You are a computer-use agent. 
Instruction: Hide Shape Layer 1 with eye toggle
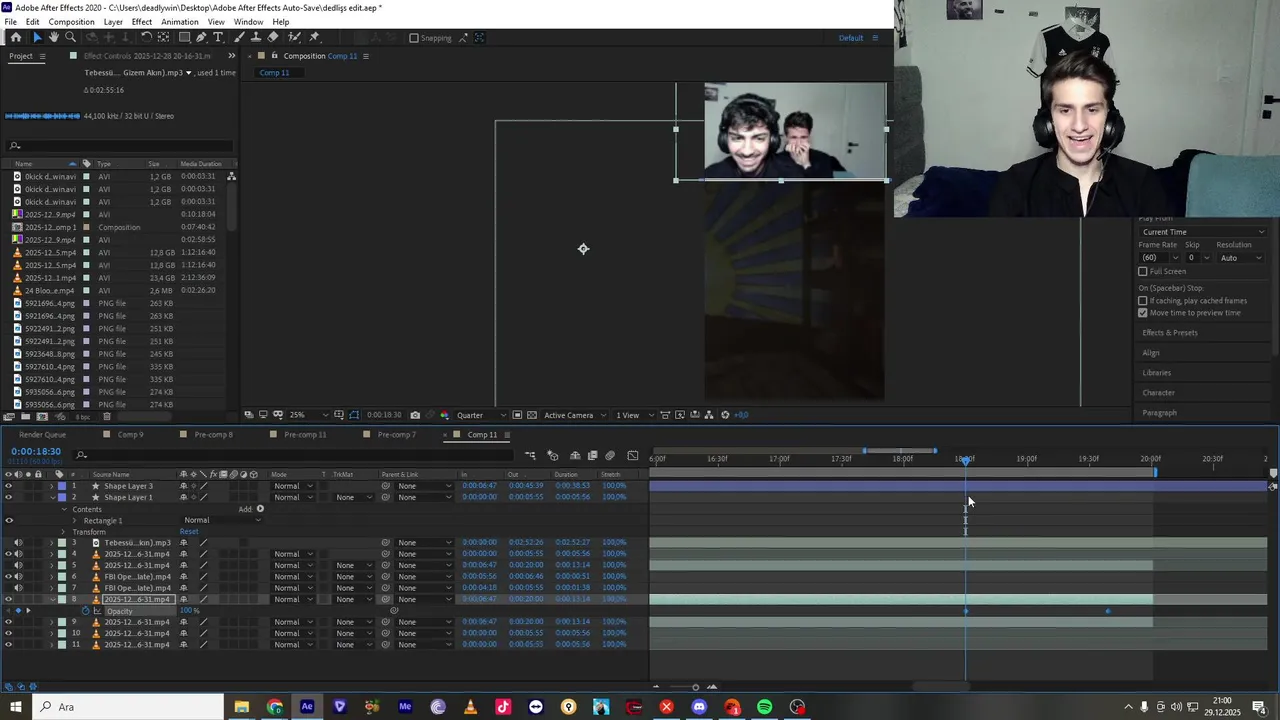pyautogui.click(x=9, y=497)
